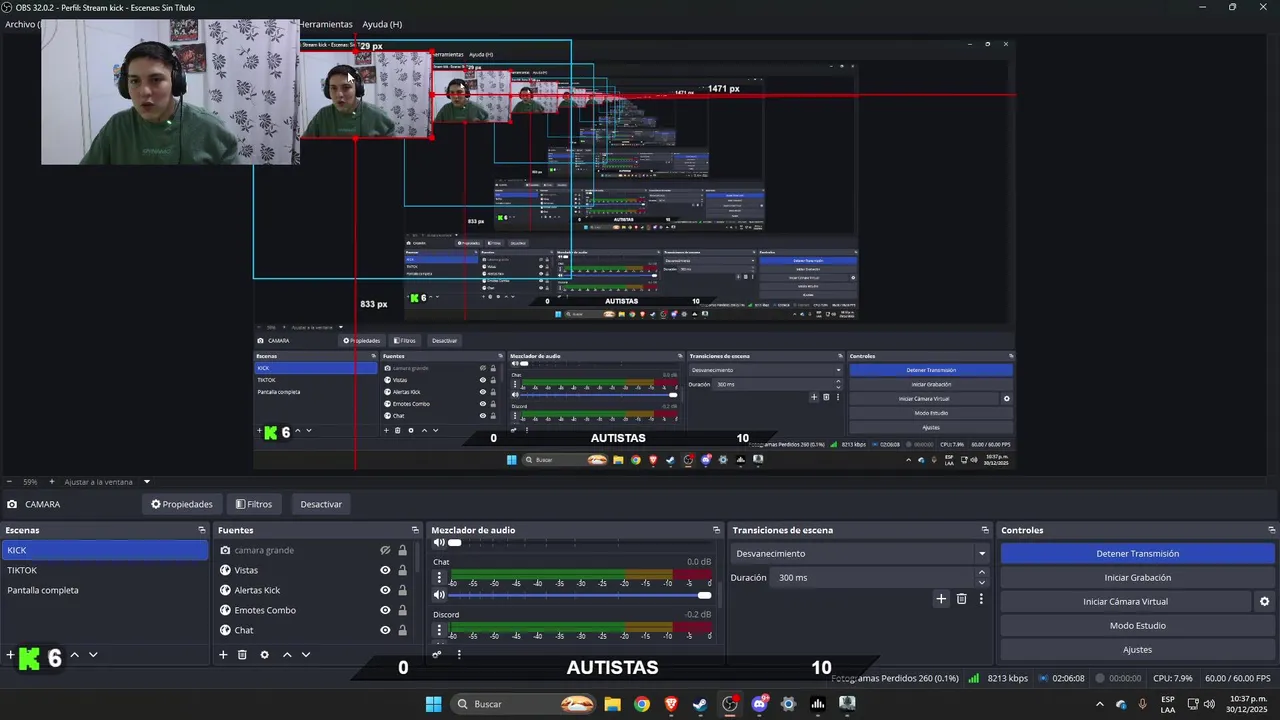This screenshot has width=1280, height=720.
Task: Show the camara grande source
Action: tap(385, 550)
